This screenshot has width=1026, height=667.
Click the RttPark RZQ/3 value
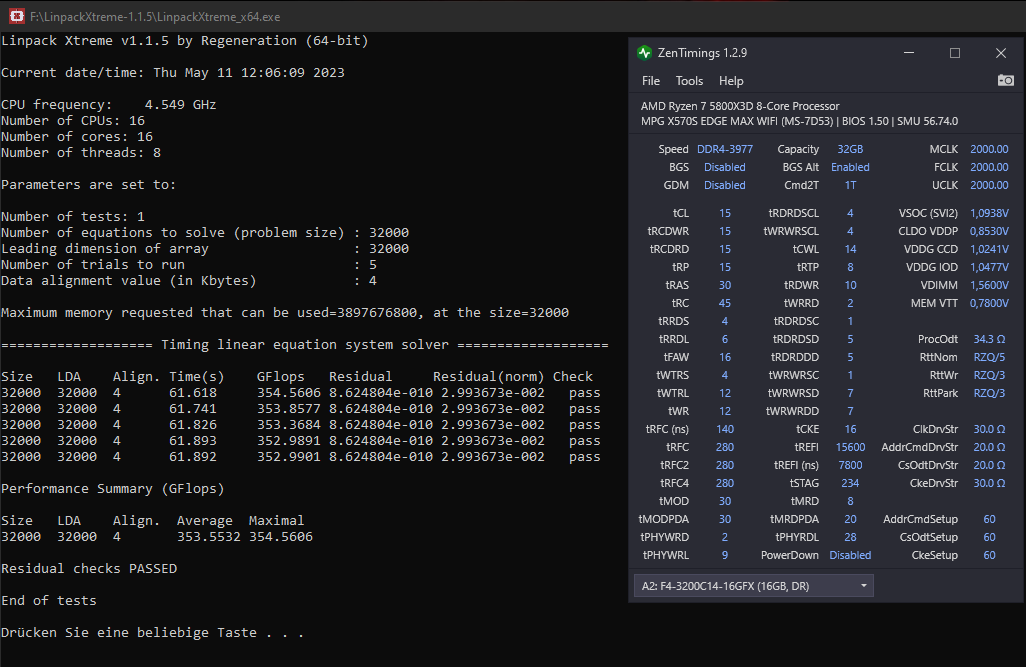pyautogui.click(x=989, y=393)
